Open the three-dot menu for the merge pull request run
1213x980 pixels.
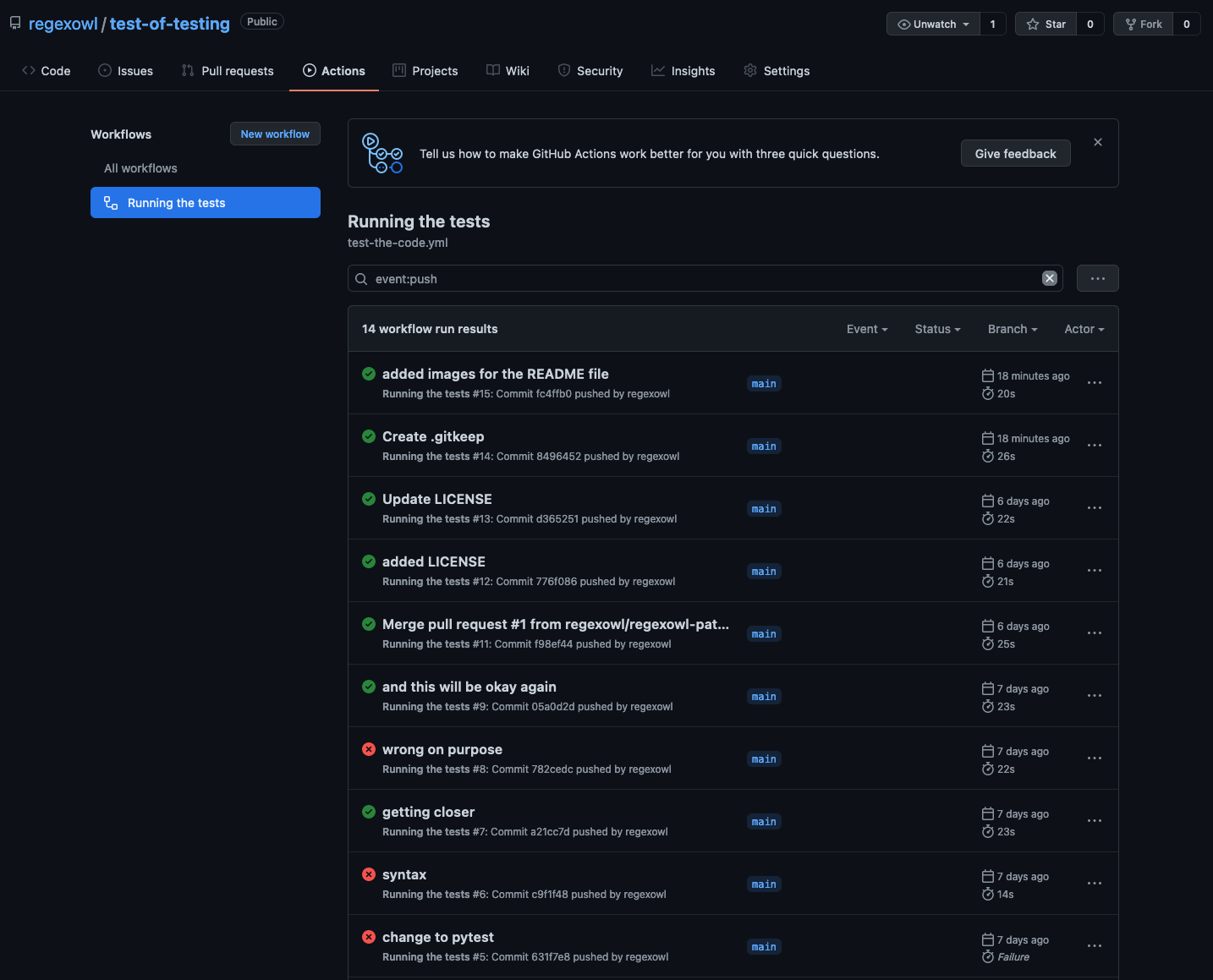[x=1095, y=633]
